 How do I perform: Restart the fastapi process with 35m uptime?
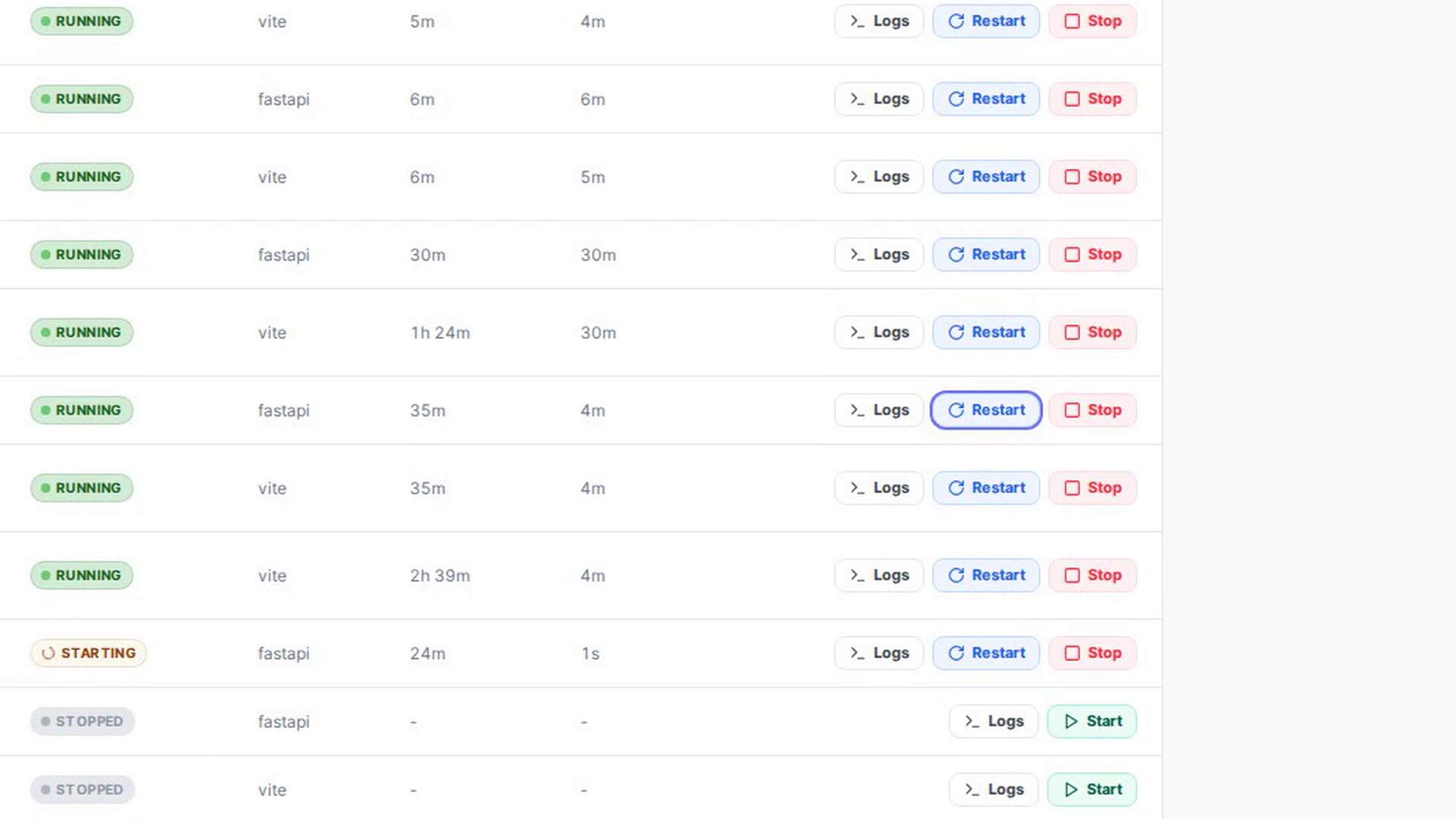coord(986,410)
